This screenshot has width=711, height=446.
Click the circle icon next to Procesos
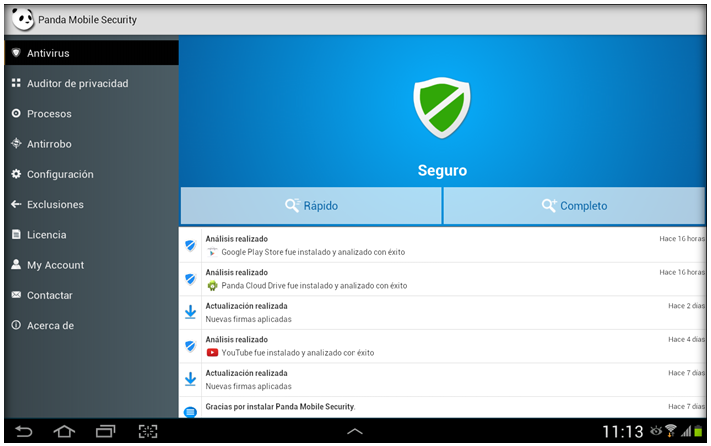16,113
